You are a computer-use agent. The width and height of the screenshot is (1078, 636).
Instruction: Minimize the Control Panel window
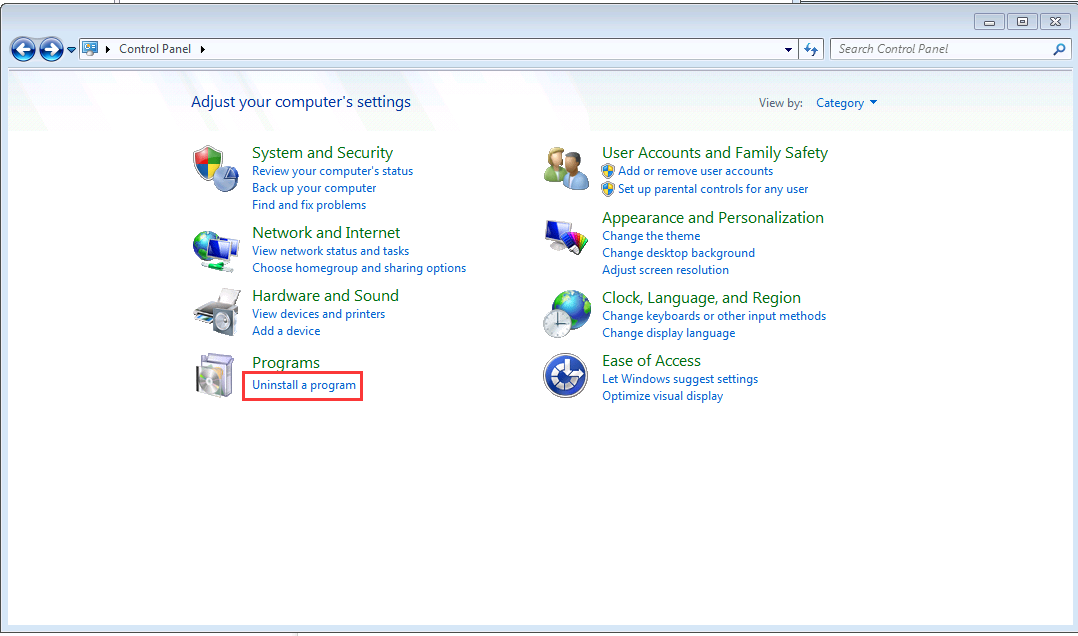click(989, 22)
